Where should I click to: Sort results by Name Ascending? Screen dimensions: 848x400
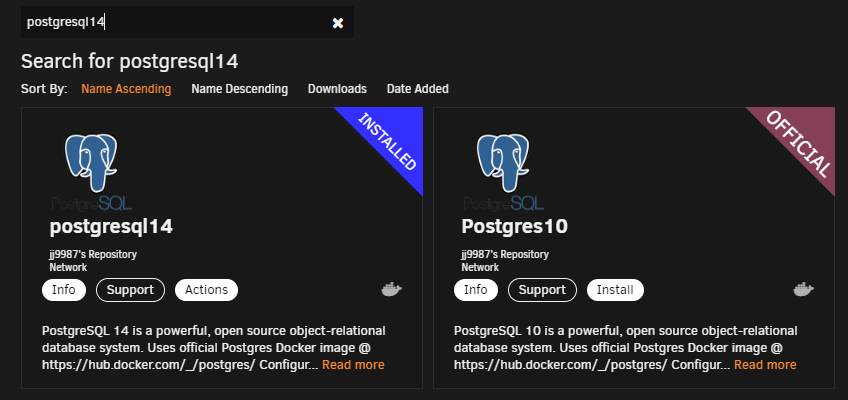(126, 89)
